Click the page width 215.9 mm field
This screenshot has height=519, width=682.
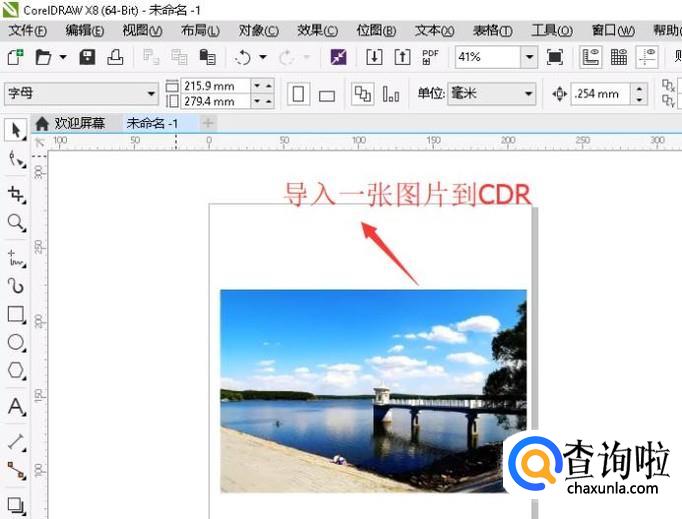click(x=215, y=86)
